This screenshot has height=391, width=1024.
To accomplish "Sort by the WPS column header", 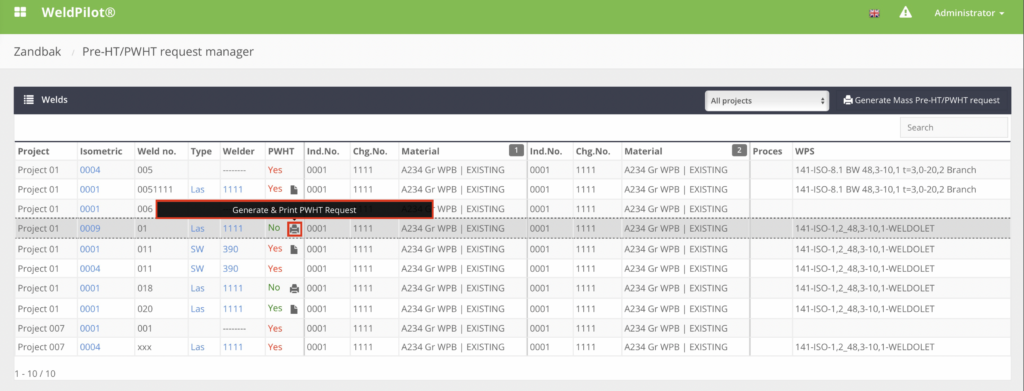I will pos(805,151).
